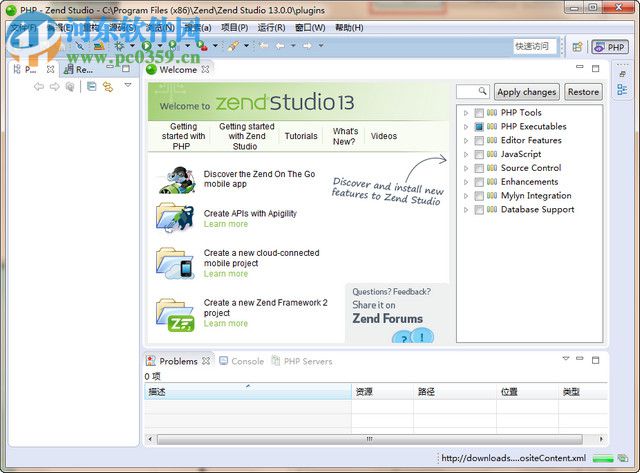Expand the Mylyn Integration tree node

[x=466, y=196]
